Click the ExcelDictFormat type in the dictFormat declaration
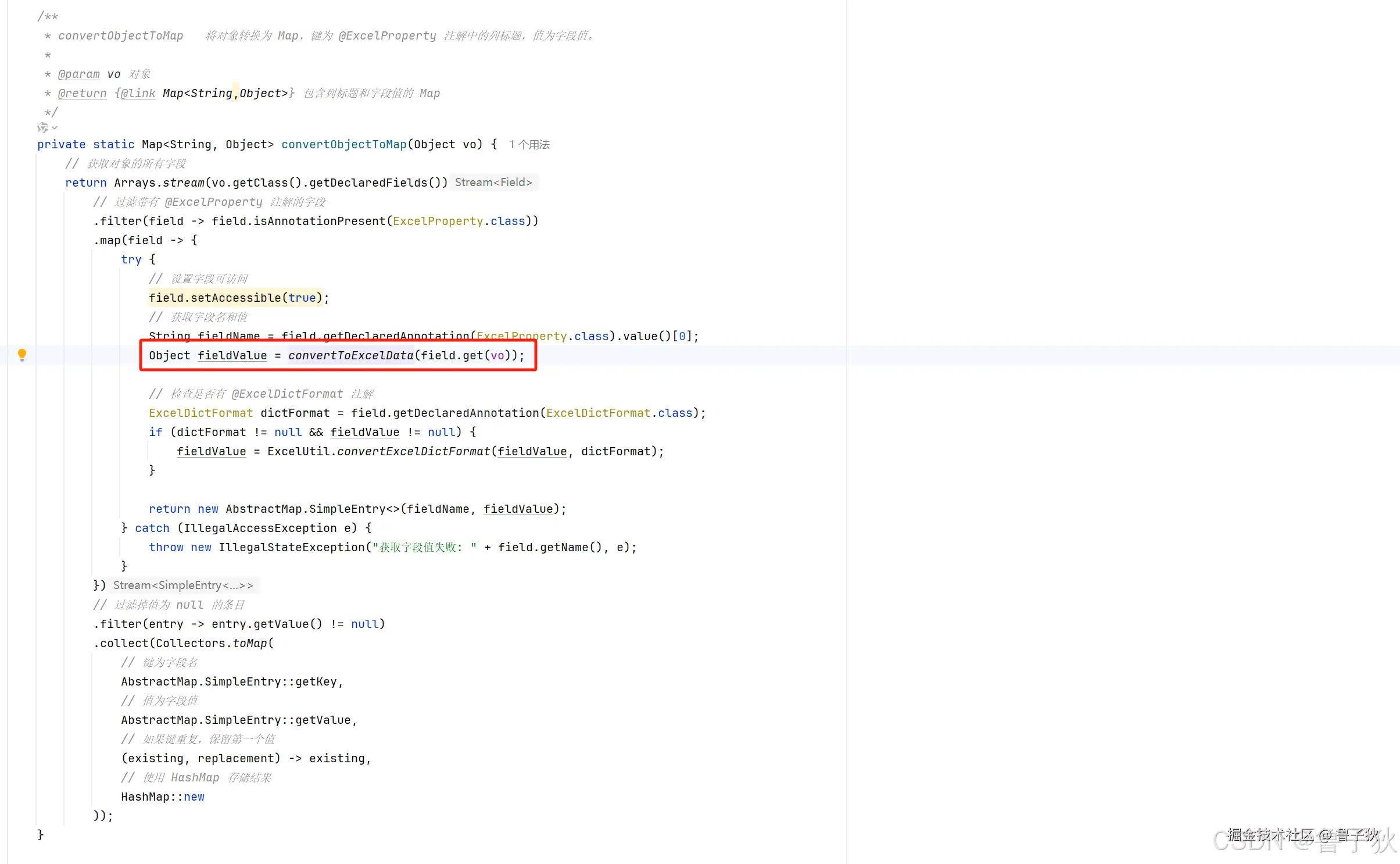Viewport: 1400px width, 864px height. click(x=200, y=413)
